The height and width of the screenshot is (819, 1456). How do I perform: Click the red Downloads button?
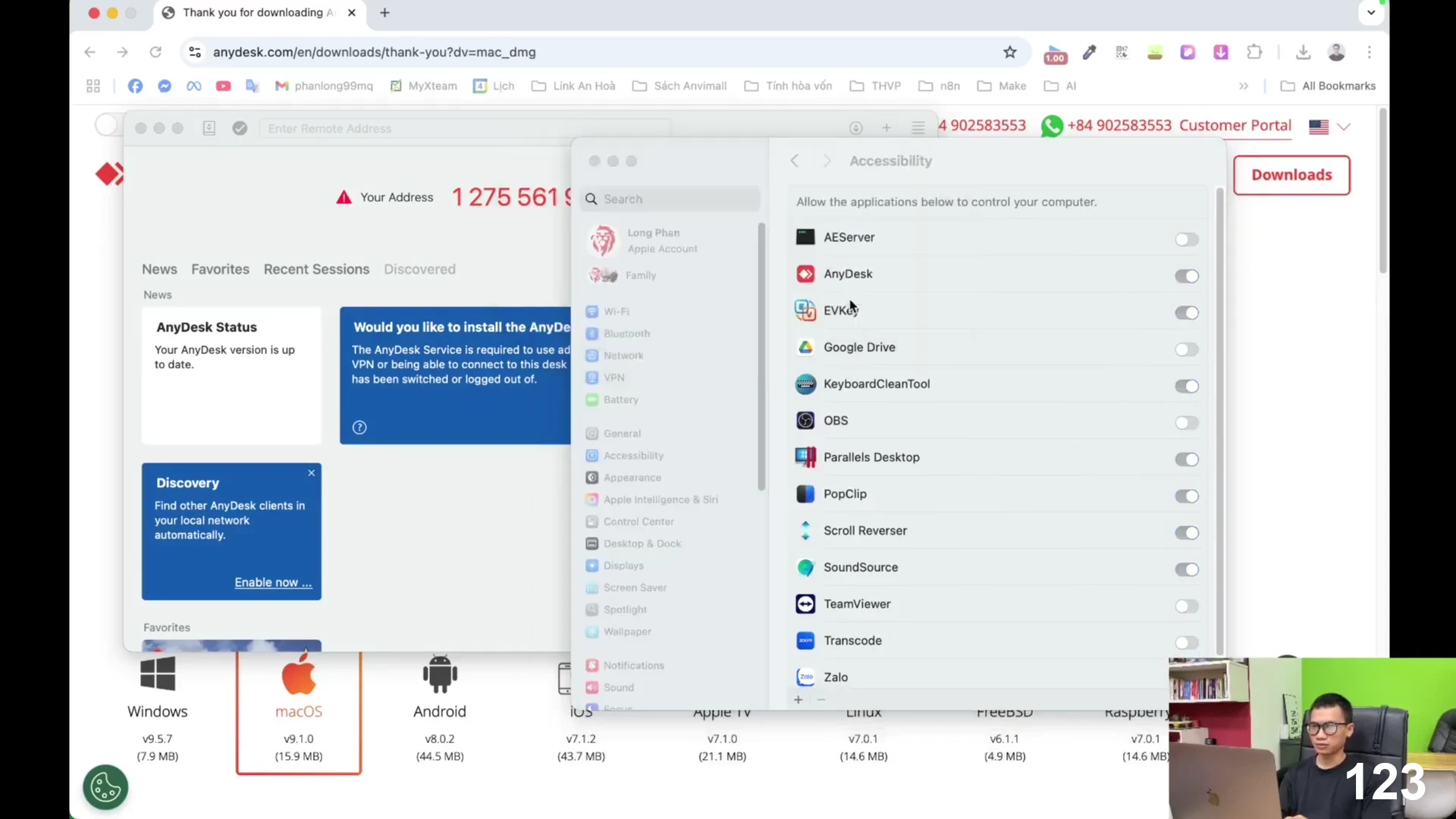[x=1291, y=175]
